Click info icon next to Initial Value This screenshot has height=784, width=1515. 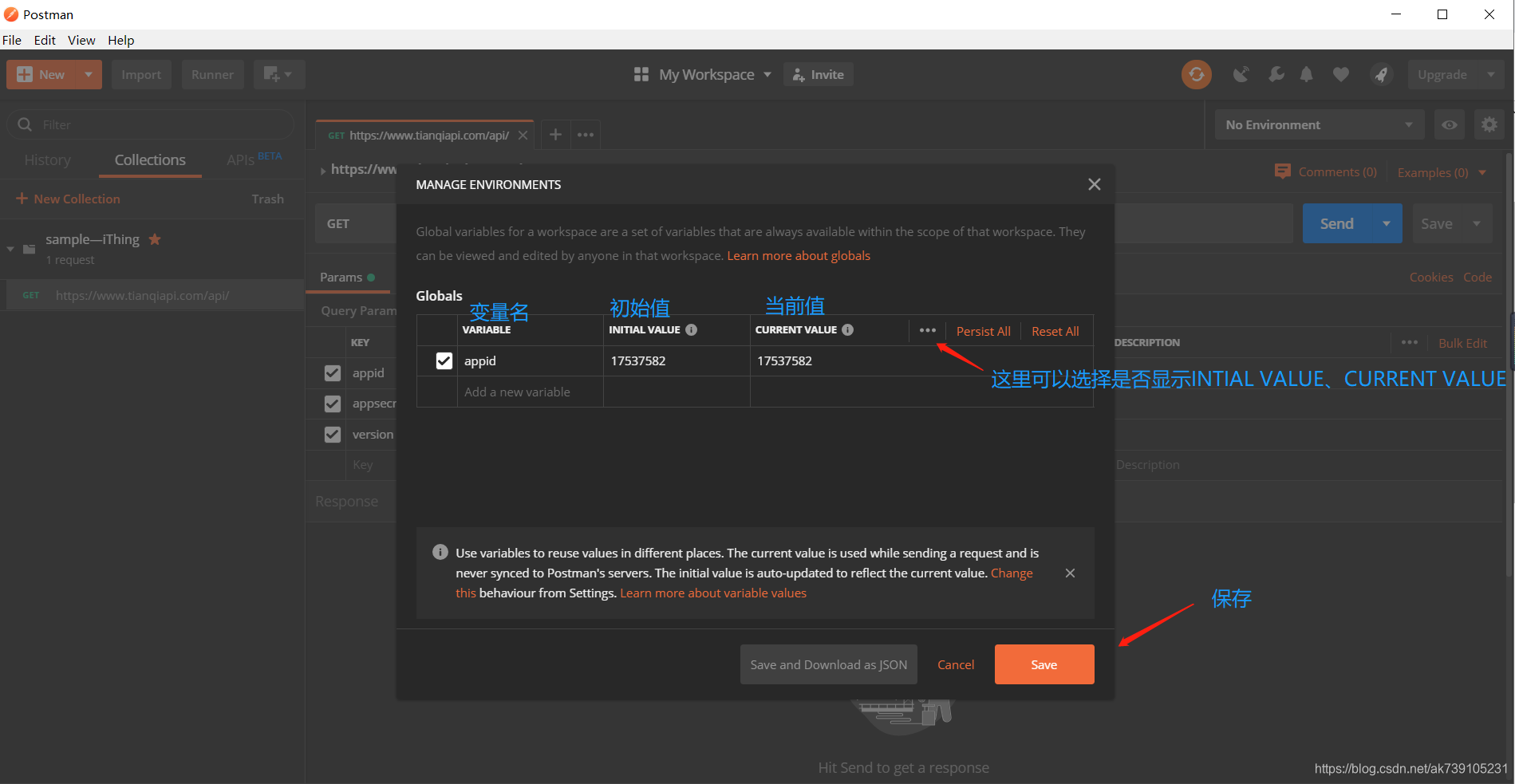[x=691, y=329]
